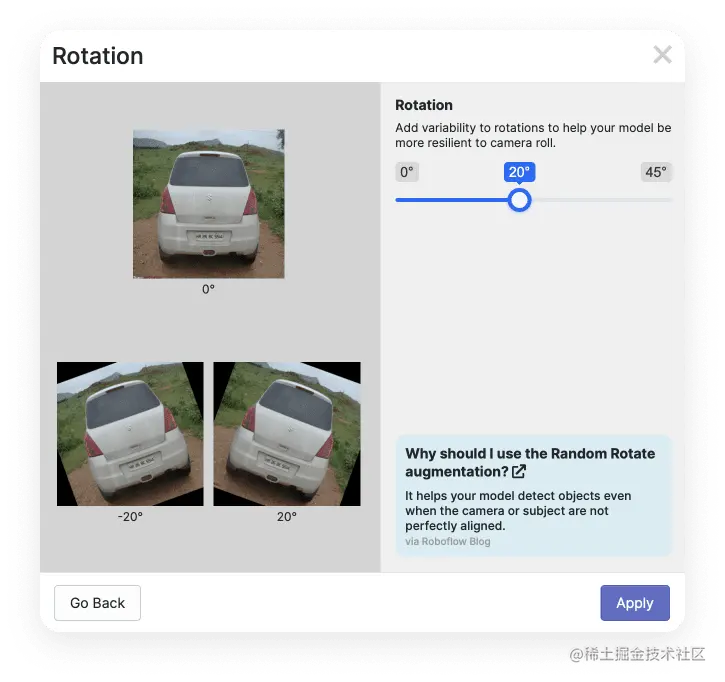Viewport: 725px width, 682px height.
Task: Open the Random Rotate augmentation link
Action: coord(530,462)
